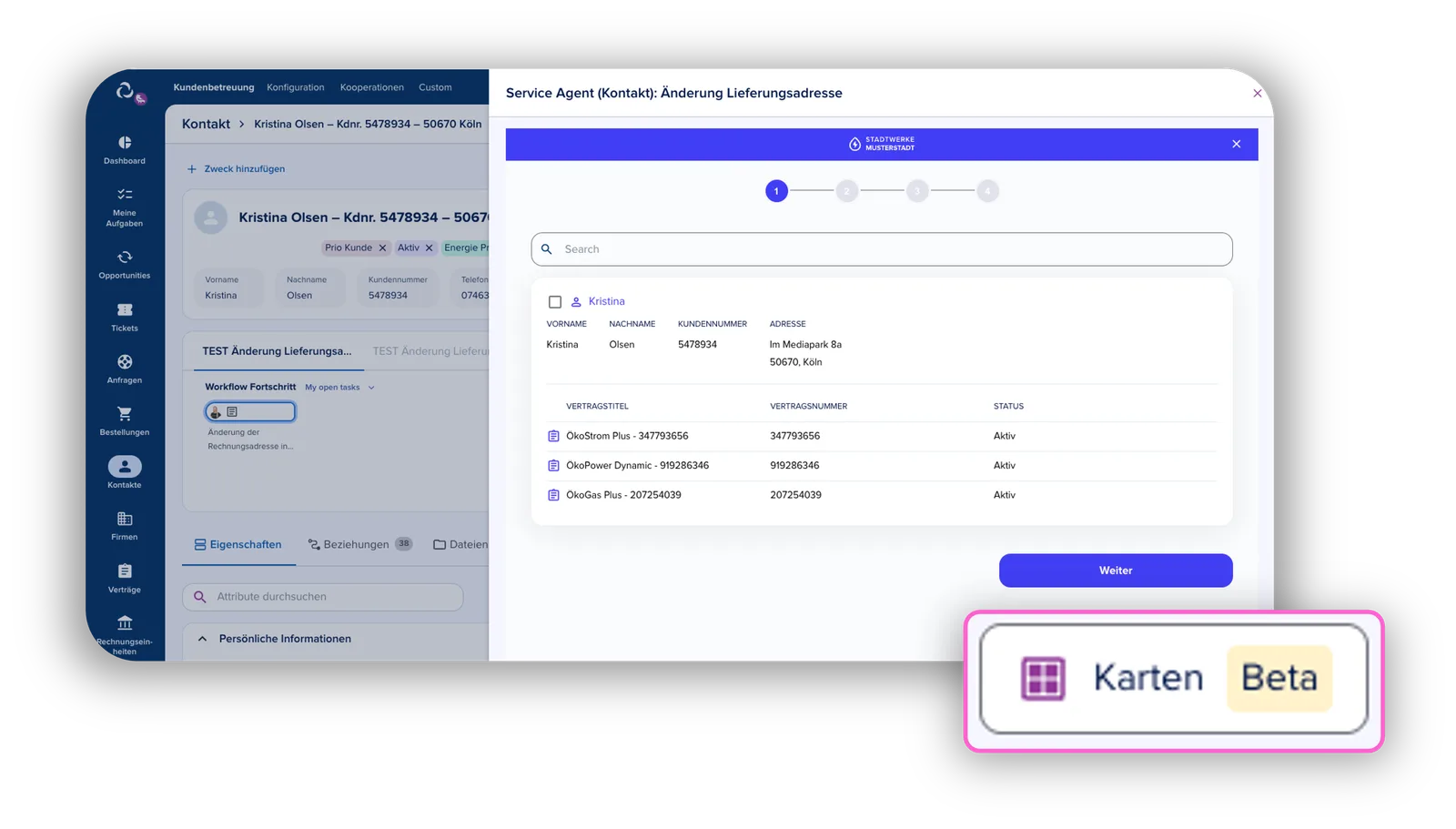Click the Weiter button

(x=1116, y=571)
